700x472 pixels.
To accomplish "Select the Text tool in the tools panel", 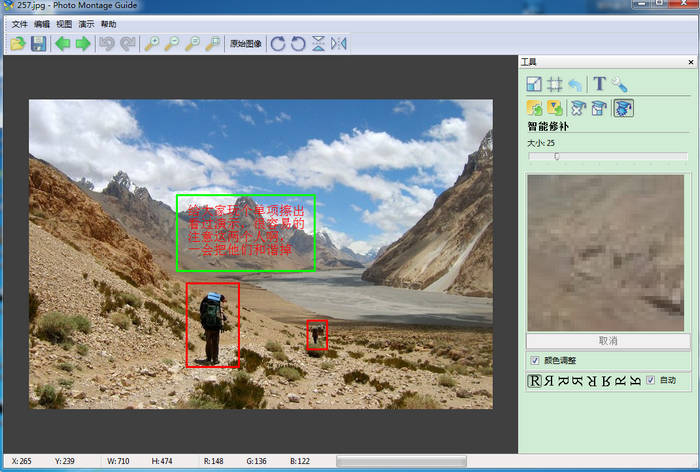I will pos(599,85).
